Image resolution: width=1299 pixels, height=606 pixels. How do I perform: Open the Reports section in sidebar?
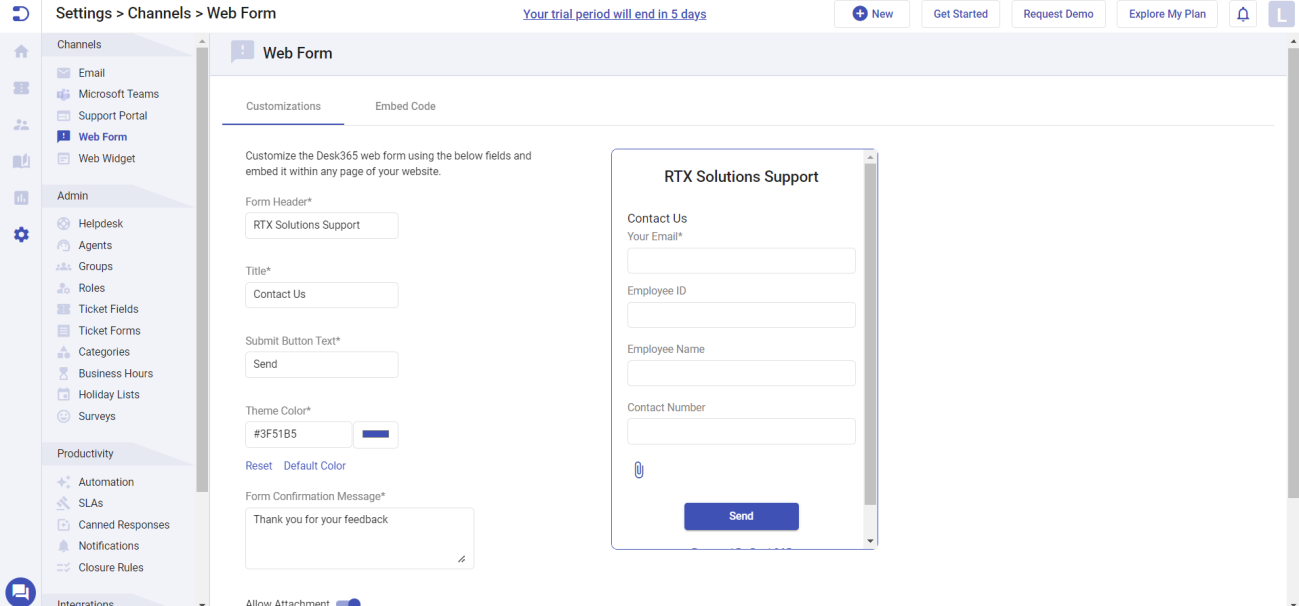tap(20, 198)
